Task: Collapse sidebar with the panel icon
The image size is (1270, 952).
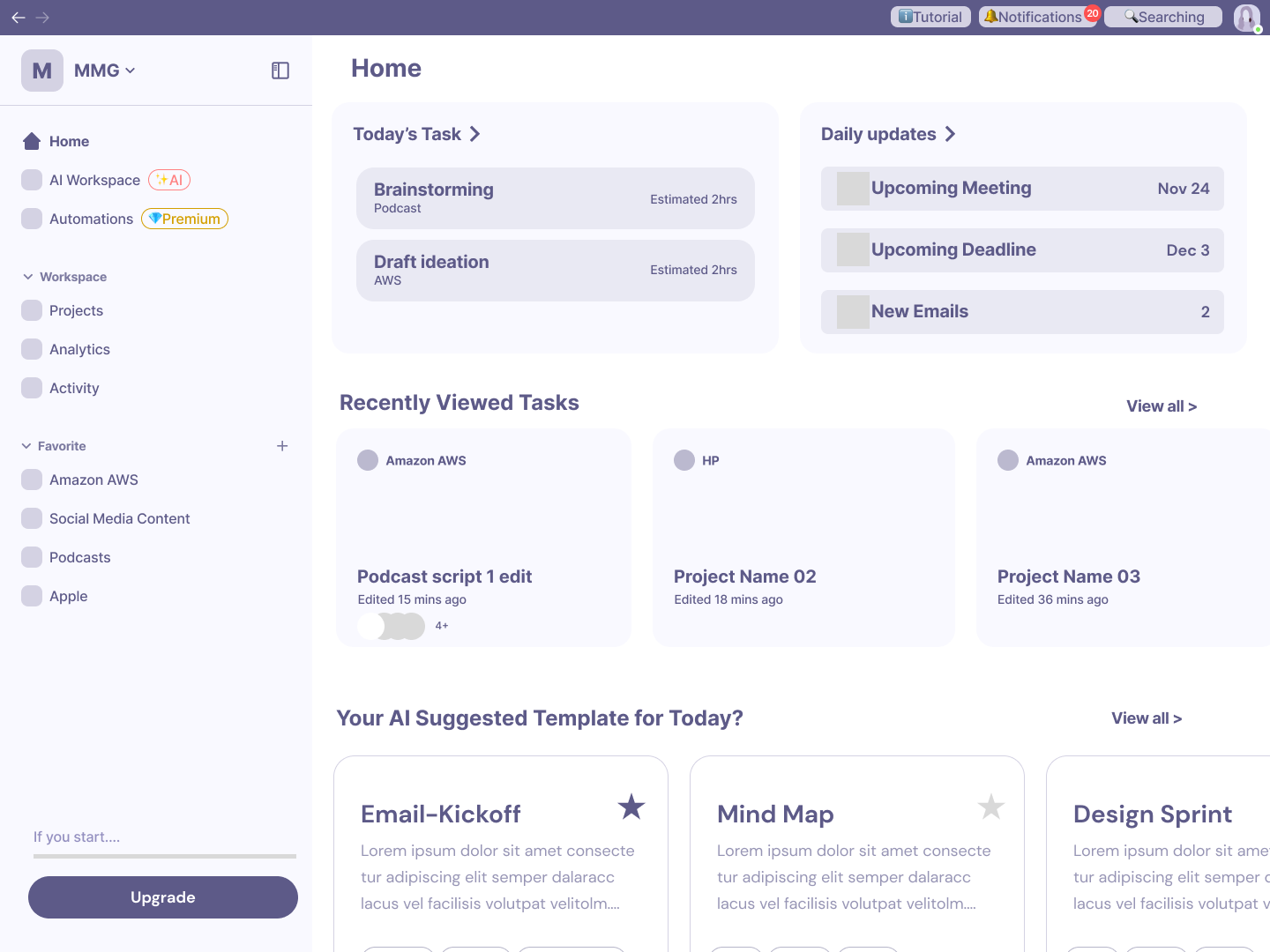Action: [x=280, y=71]
